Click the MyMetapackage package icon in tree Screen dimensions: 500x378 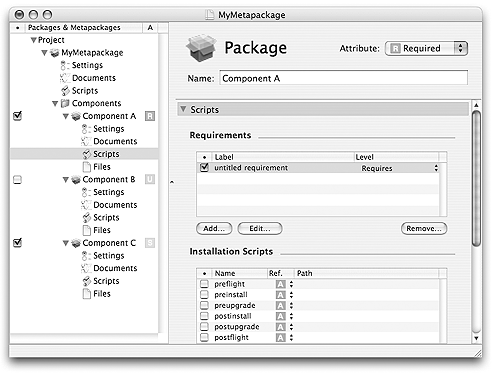click(54, 53)
